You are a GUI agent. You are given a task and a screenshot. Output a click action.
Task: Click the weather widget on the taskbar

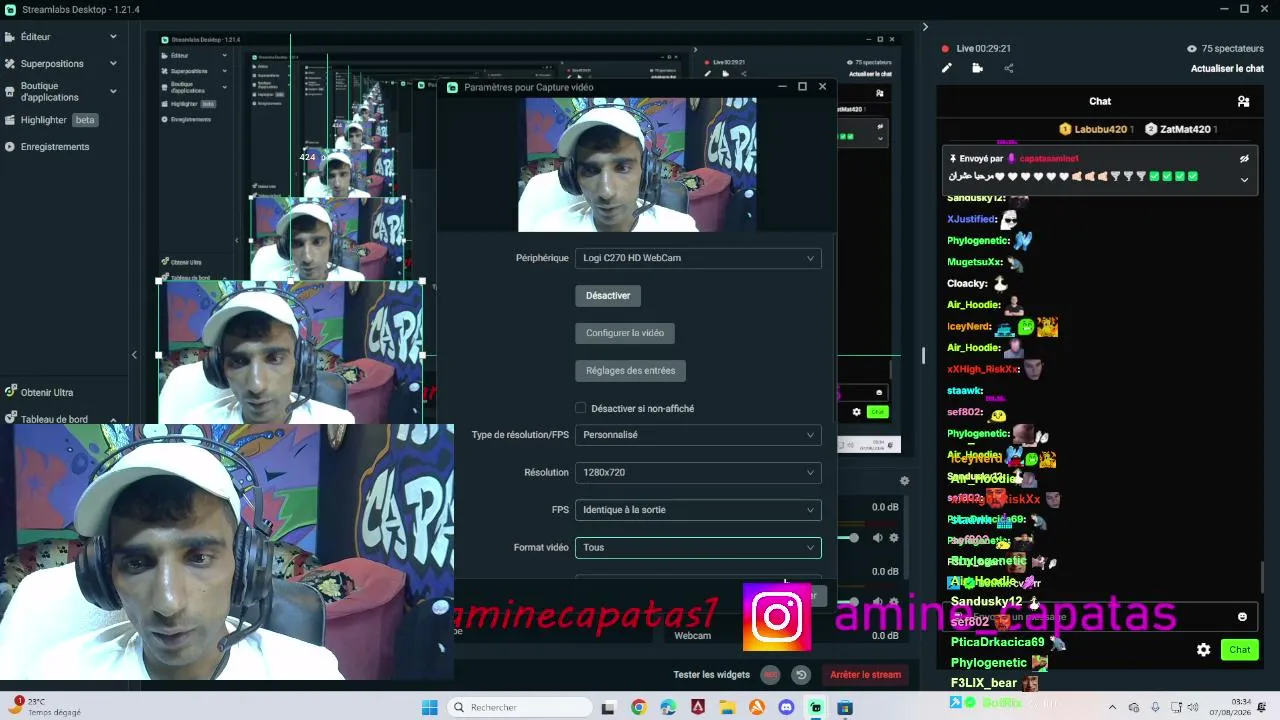click(x=45, y=707)
